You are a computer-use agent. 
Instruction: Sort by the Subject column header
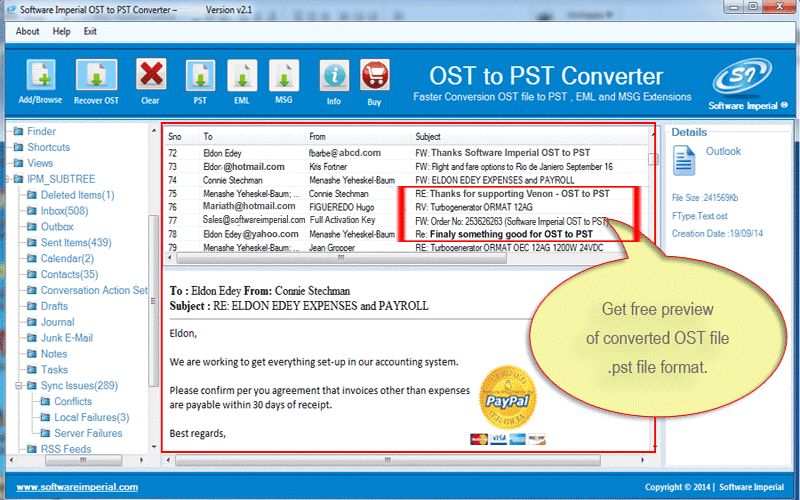click(428, 137)
